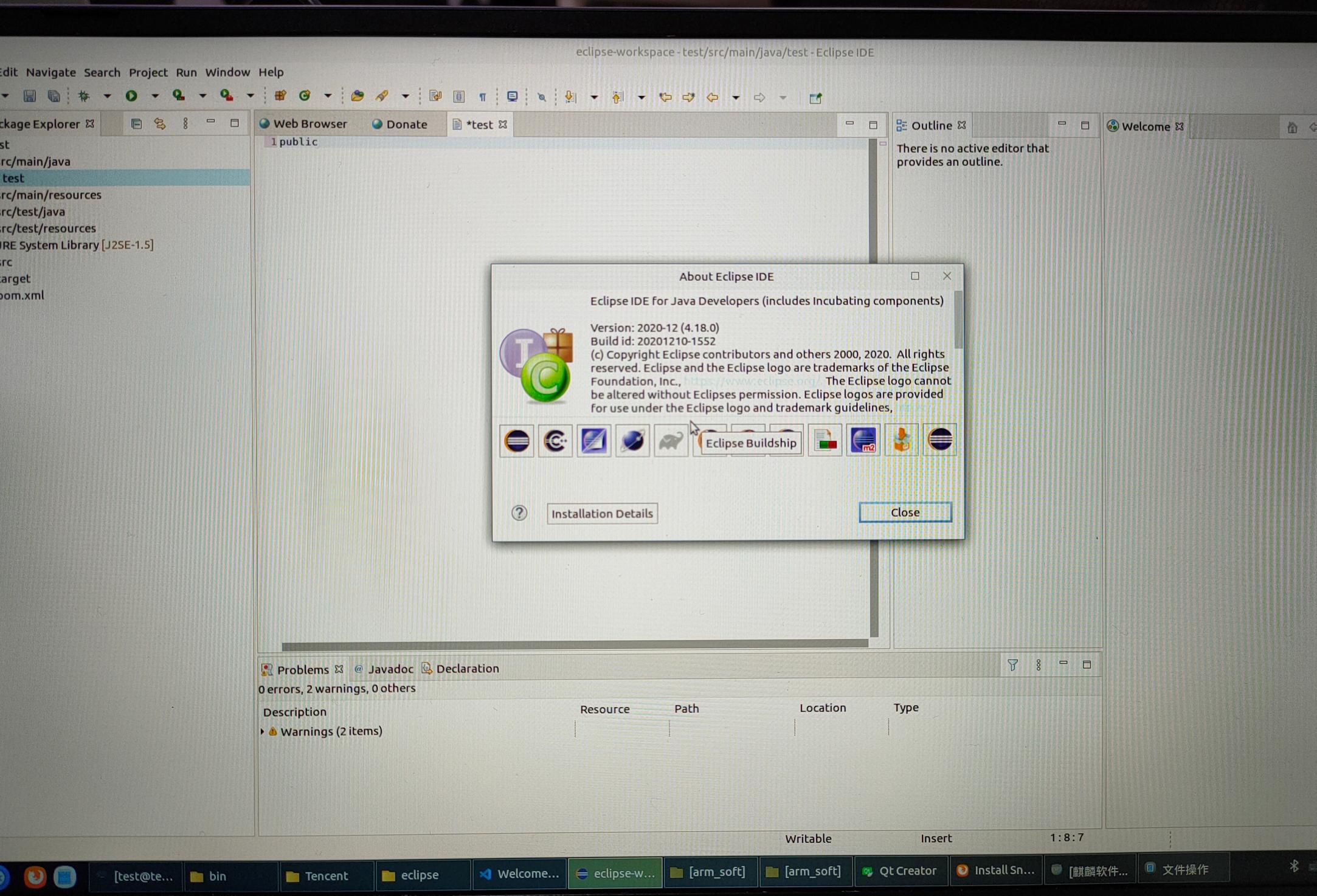Screen dimensions: 1317x896
Task: Open the dropdown arrow beside Run button
Action: pyautogui.click(x=154, y=96)
